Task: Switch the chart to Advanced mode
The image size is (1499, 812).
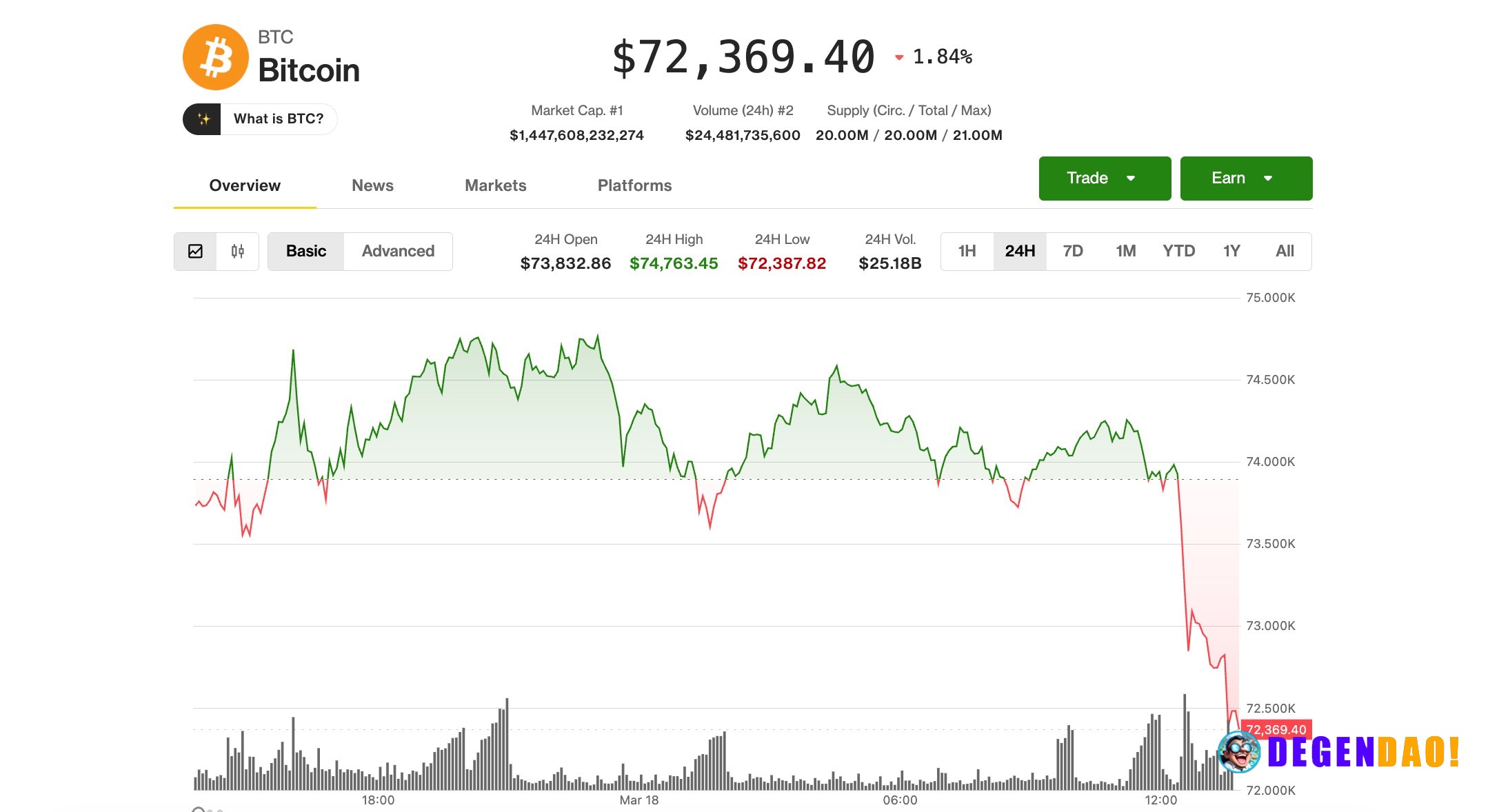Action: [x=398, y=251]
